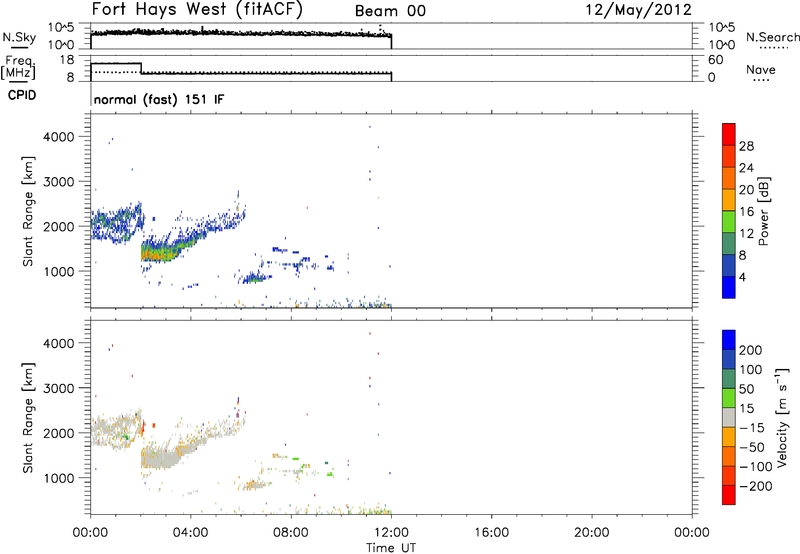
Task: Click the date '12/May/2012' at top right
Action: [x=638, y=10]
